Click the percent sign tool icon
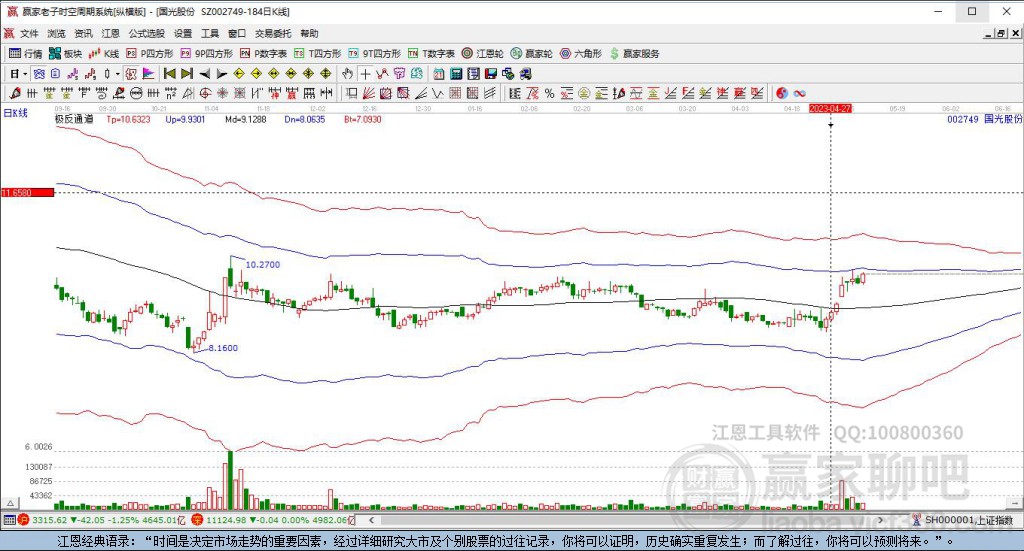 549,93
